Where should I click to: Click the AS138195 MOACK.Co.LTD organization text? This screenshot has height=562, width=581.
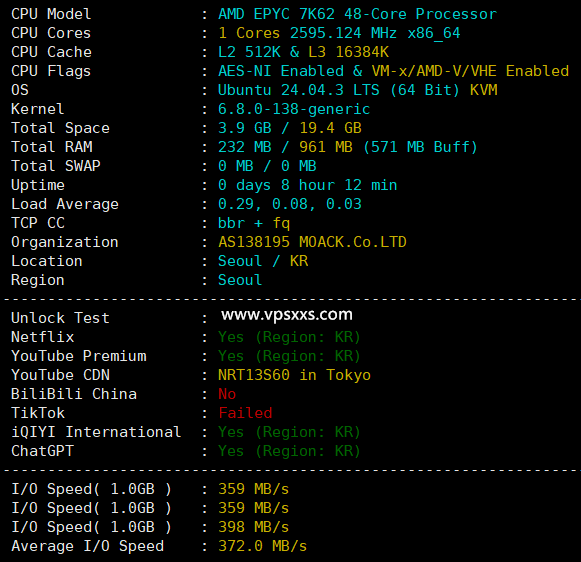[312, 242]
